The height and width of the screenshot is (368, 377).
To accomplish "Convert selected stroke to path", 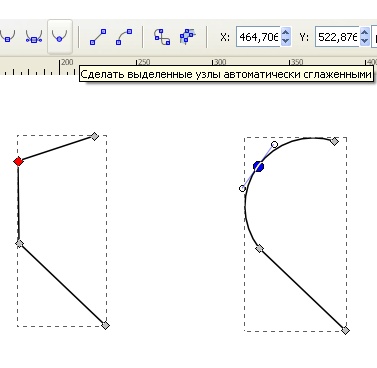I will (x=188, y=36).
